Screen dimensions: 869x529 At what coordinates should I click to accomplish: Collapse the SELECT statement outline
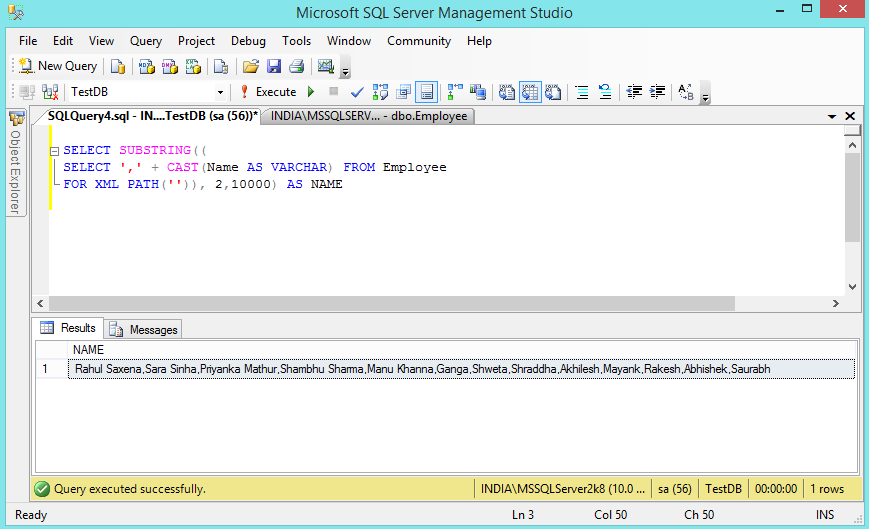pos(54,151)
